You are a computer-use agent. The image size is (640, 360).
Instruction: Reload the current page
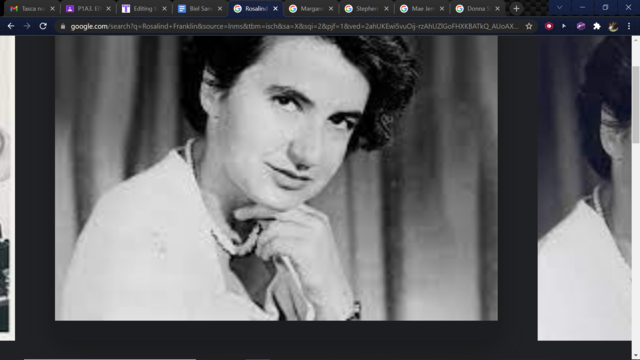(x=43, y=26)
